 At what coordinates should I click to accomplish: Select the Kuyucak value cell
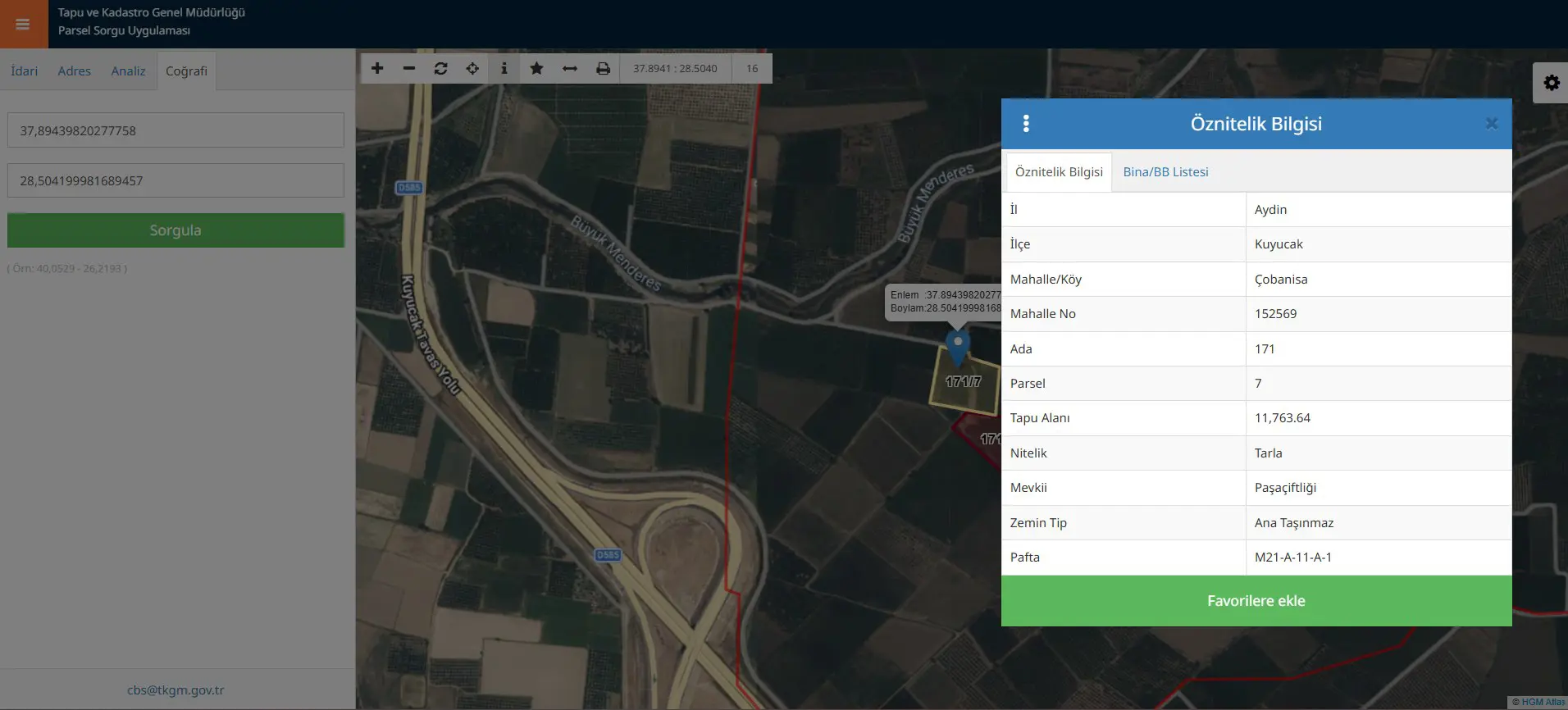(x=1379, y=244)
